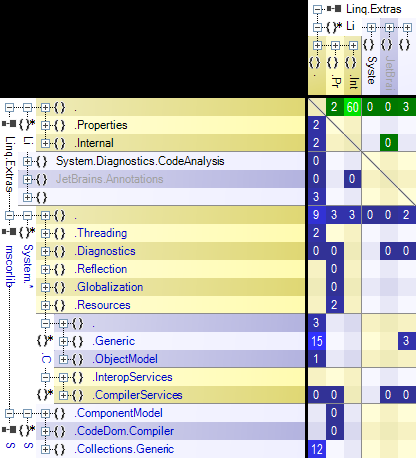Click the bright green cell showing 60

(x=353, y=107)
